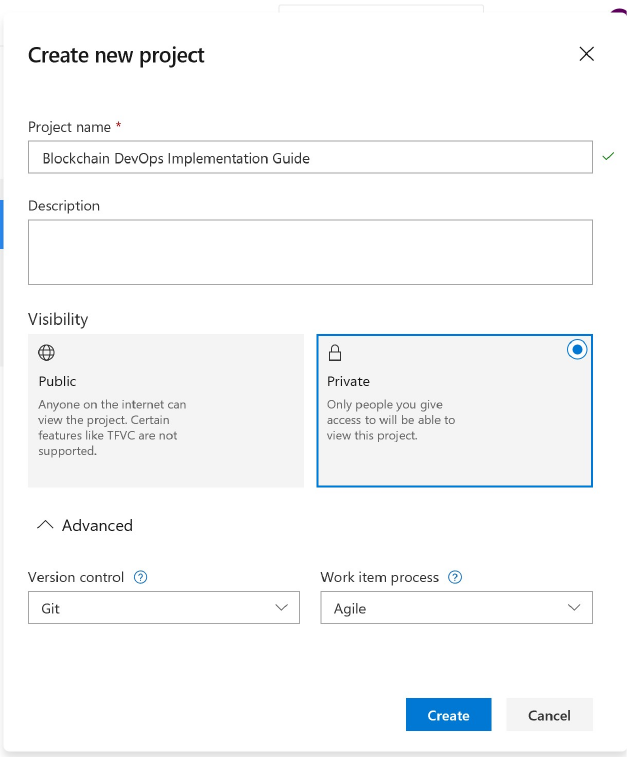Click the green project name validation checkmark

pos(608,157)
